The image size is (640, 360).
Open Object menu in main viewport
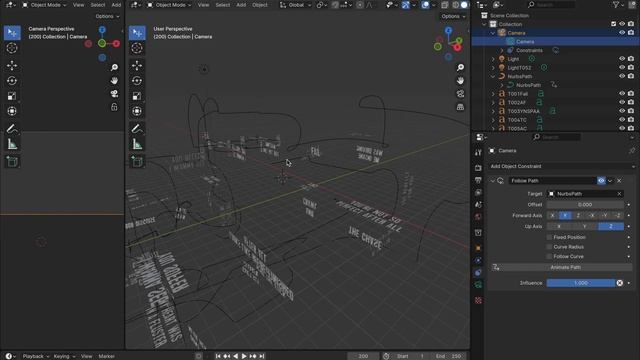point(260,5)
